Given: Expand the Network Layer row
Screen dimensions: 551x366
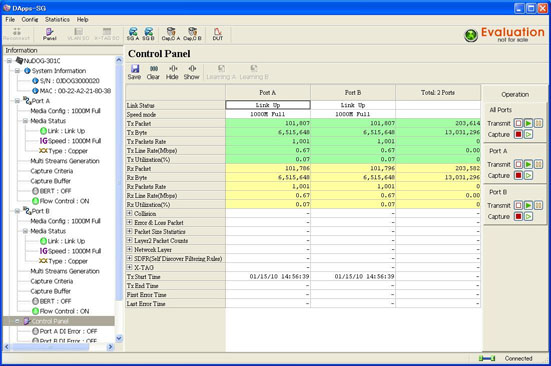Looking at the screenshot, I should [129, 249].
